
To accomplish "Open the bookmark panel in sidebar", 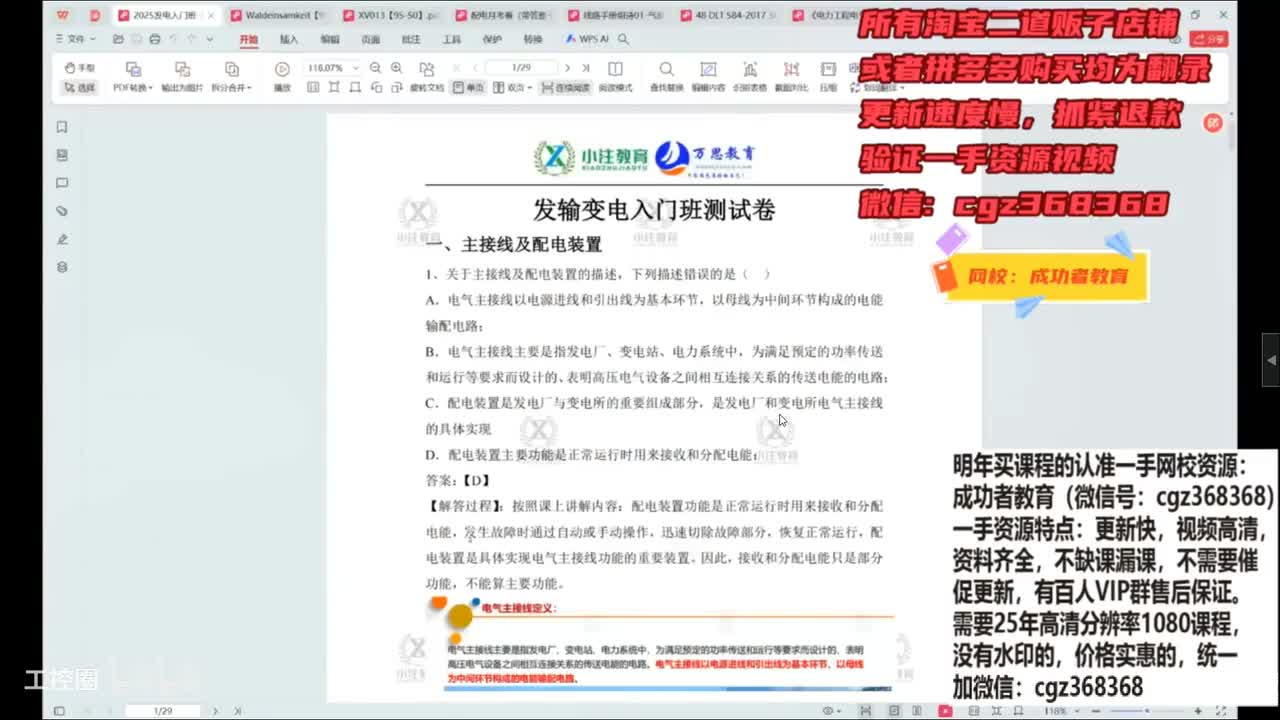I will coord(62,127).
